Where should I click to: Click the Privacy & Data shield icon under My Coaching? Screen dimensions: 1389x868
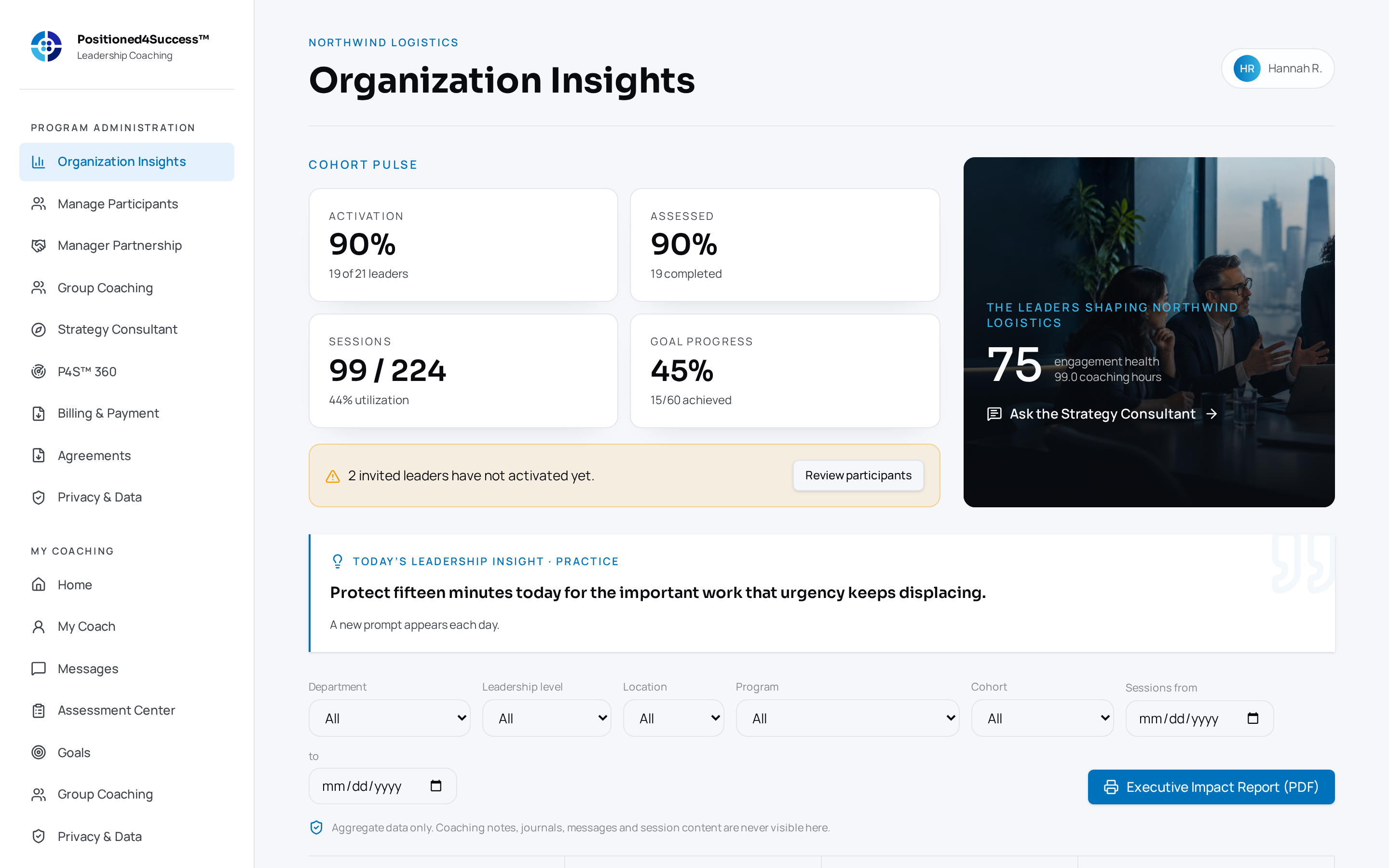(x=39, y=837)
